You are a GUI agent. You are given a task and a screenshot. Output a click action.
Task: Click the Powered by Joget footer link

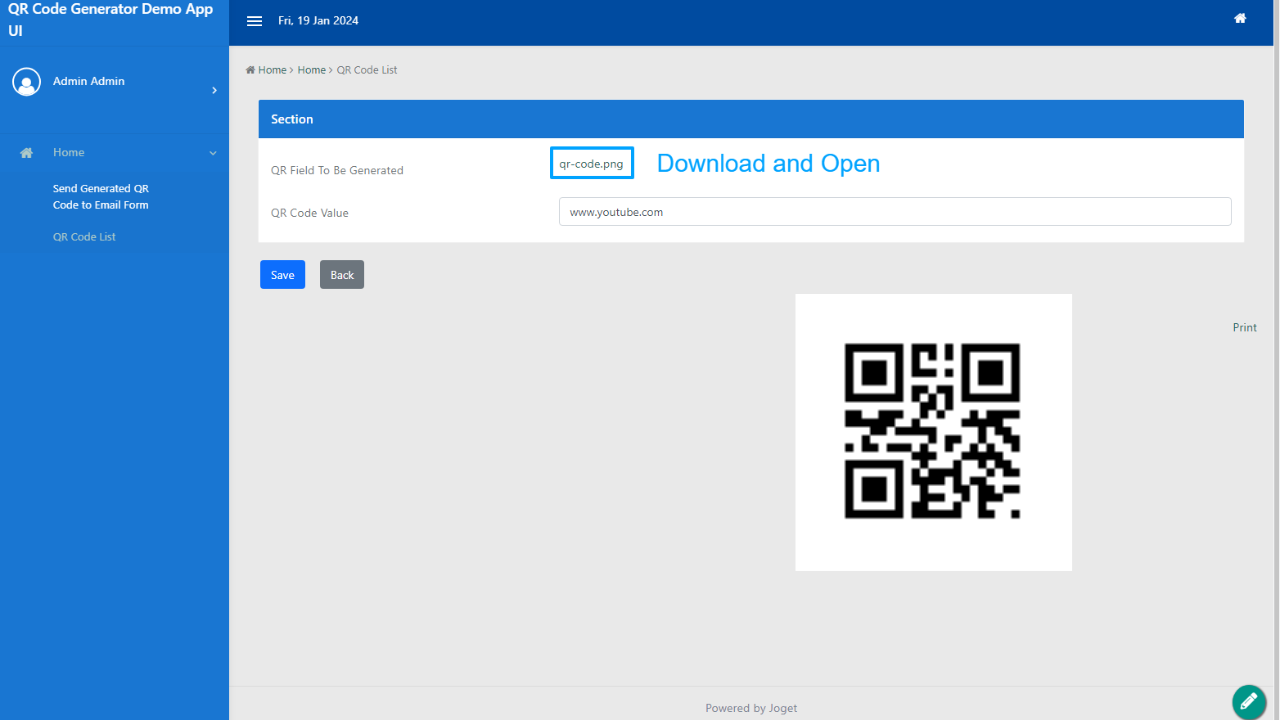click(751, 708)
